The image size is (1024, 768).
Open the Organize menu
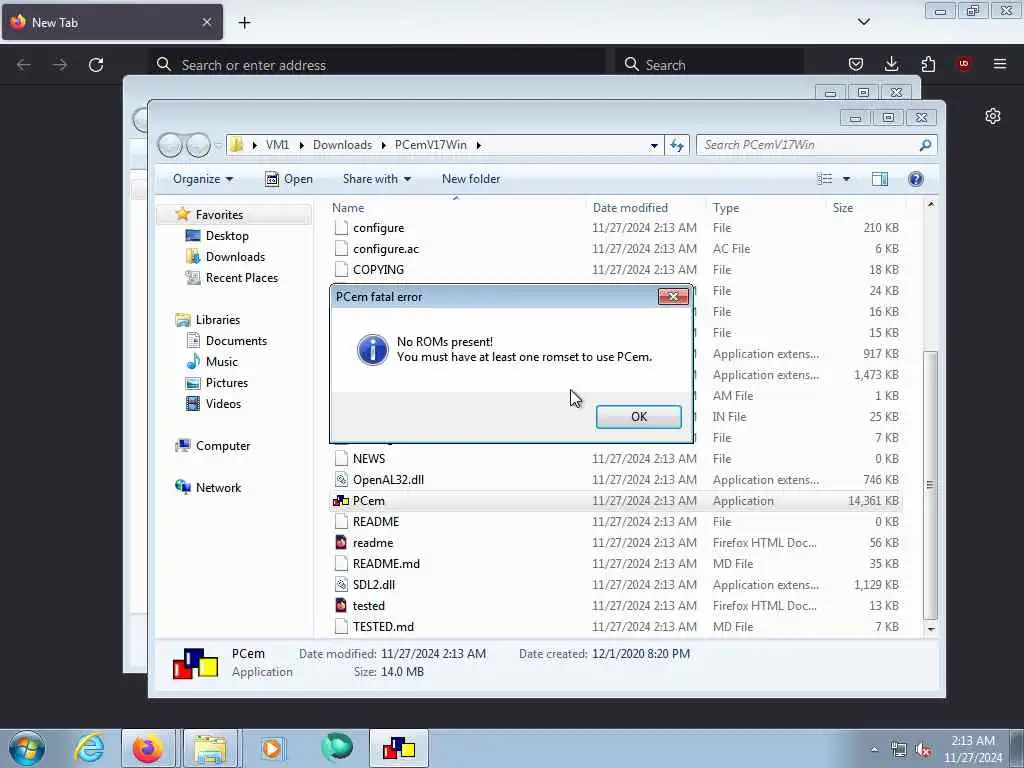tap(202, 179)
